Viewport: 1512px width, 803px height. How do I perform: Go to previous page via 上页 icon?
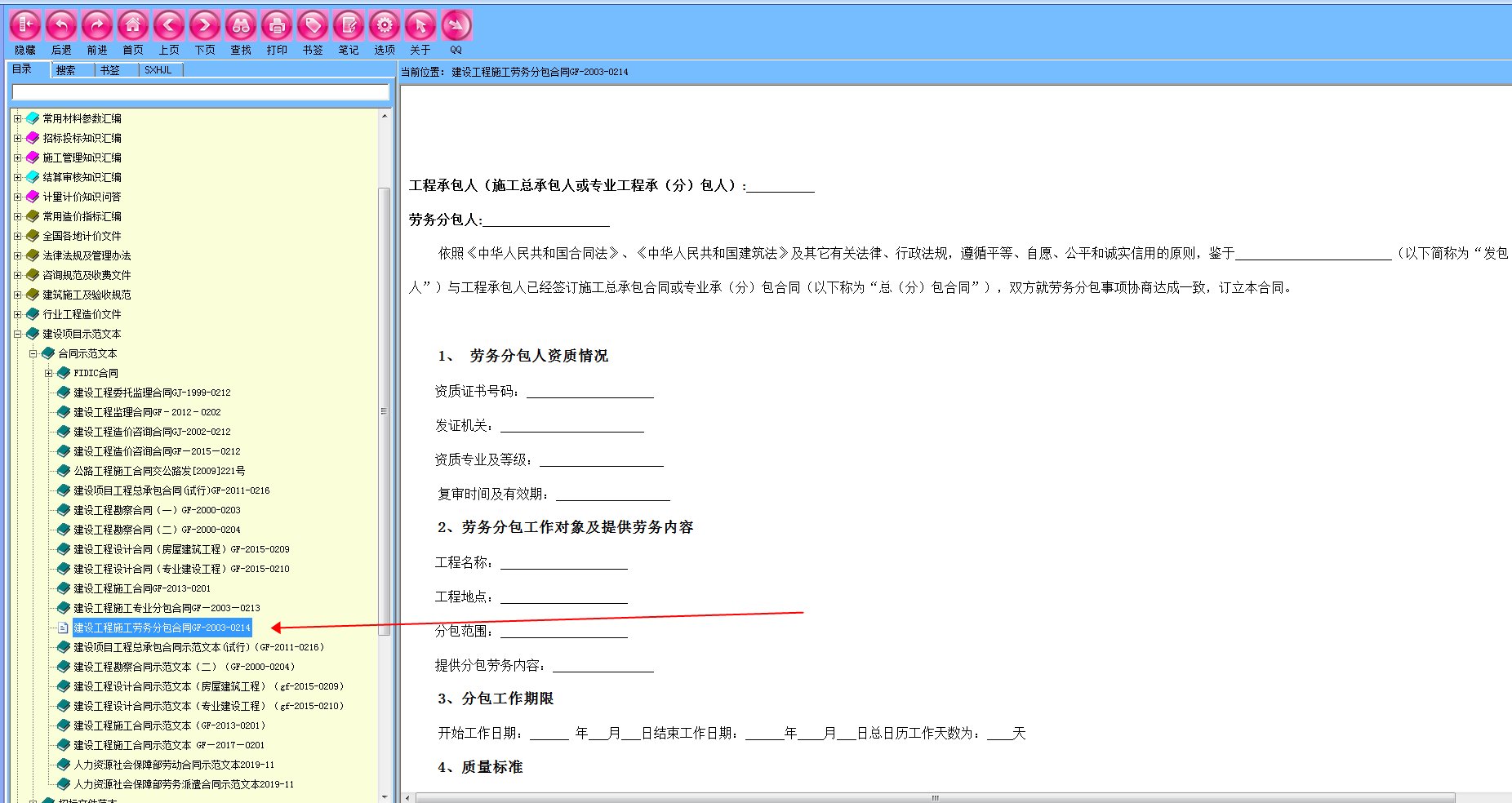[x=169, y=25]
